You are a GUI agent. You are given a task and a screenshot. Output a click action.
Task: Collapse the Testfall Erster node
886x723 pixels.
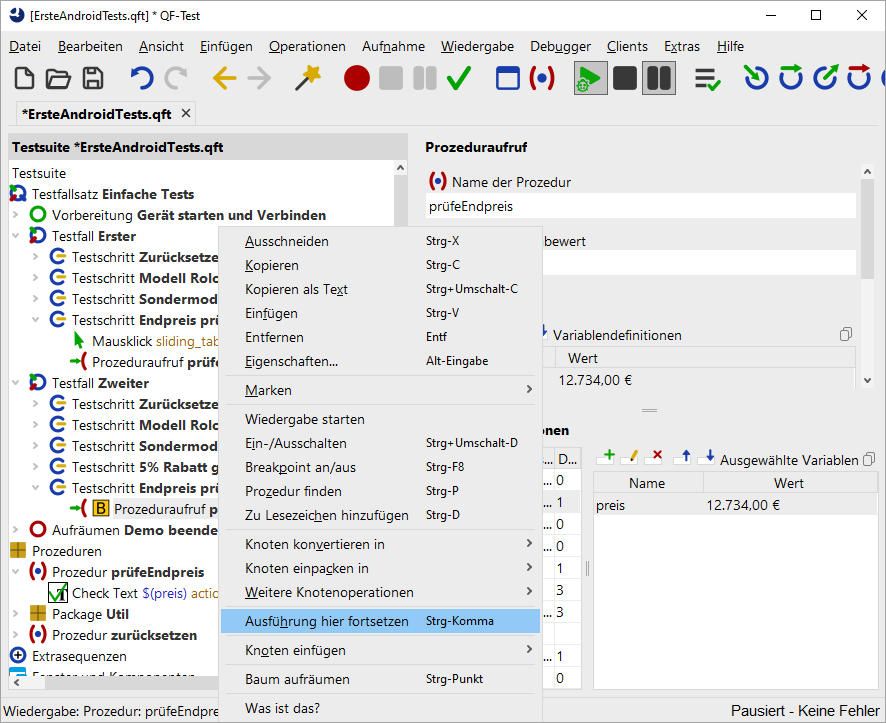16,236
